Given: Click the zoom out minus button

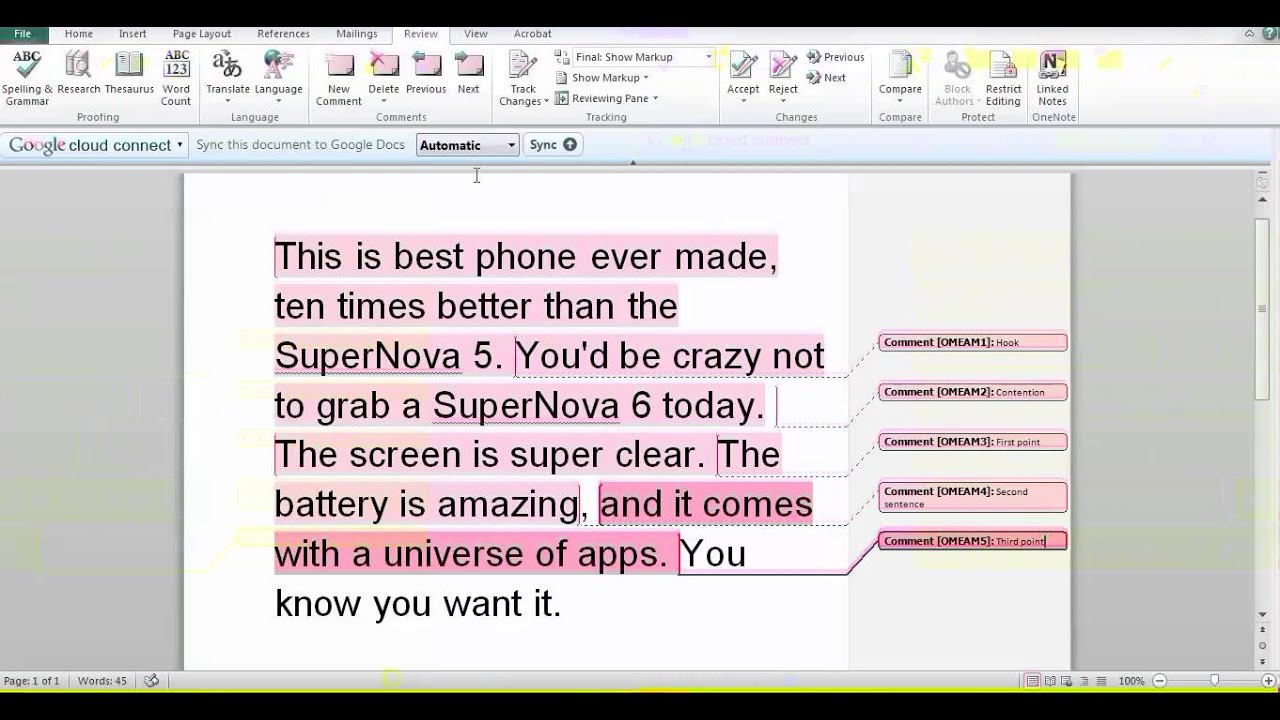Looking at the screenshot, I should [x=1160, y=681].
